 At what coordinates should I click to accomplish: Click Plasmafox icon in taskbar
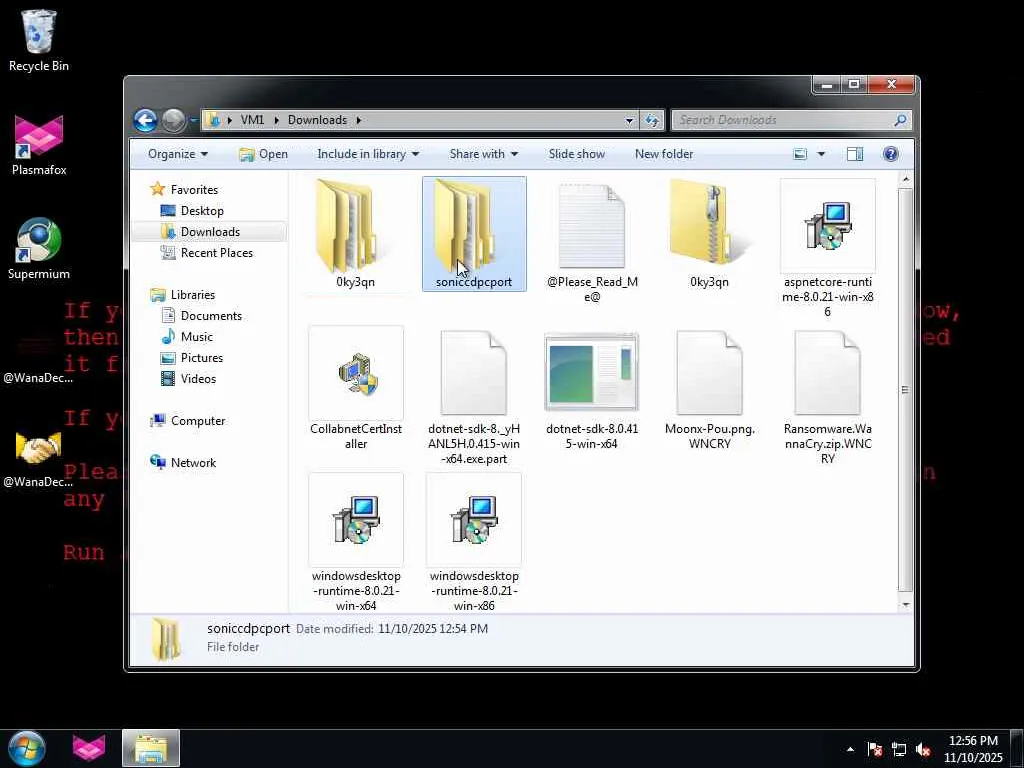(89, 748)
